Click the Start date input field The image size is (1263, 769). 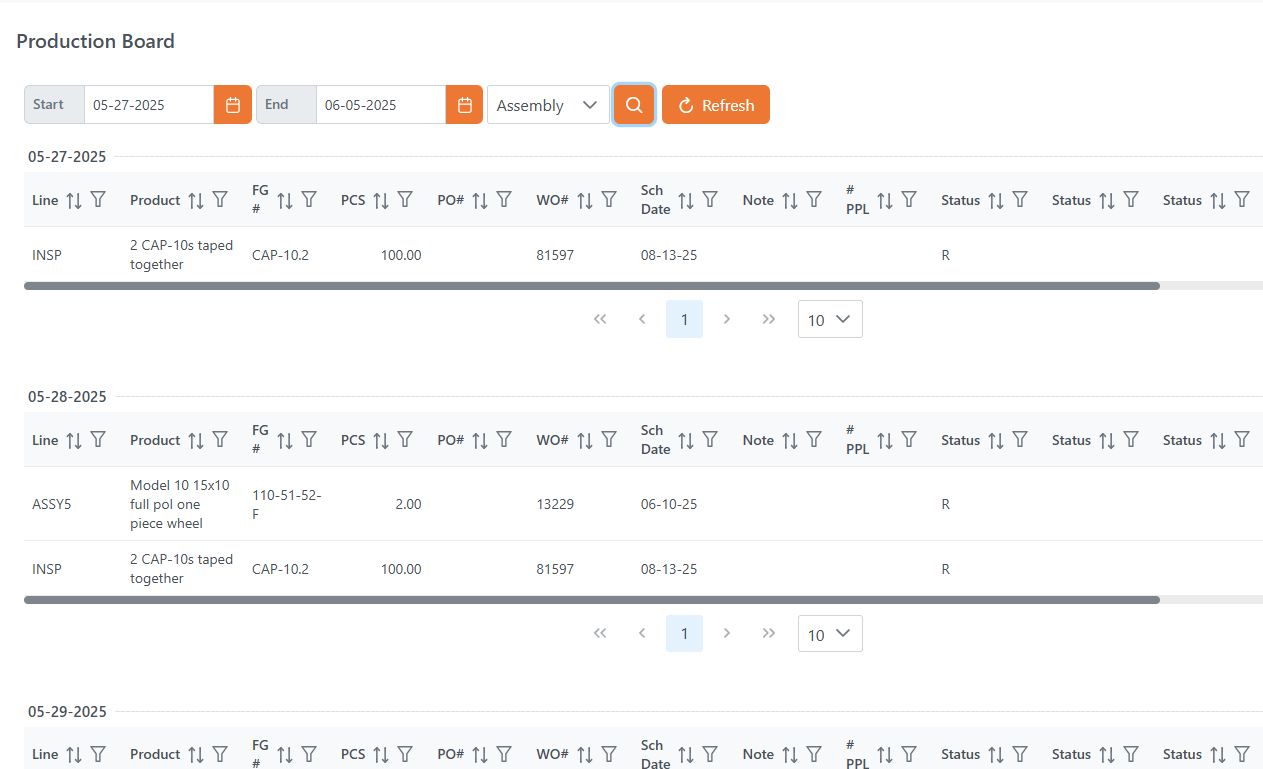[148, 105]
